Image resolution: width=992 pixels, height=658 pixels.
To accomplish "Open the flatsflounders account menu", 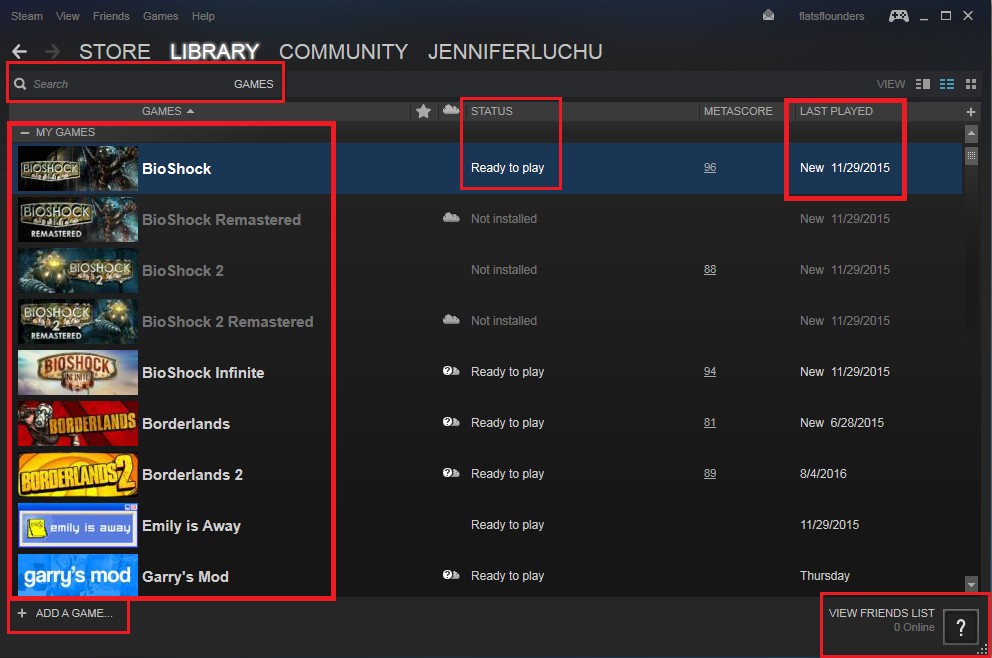I will pyautogui.click(x=831, y=16).
